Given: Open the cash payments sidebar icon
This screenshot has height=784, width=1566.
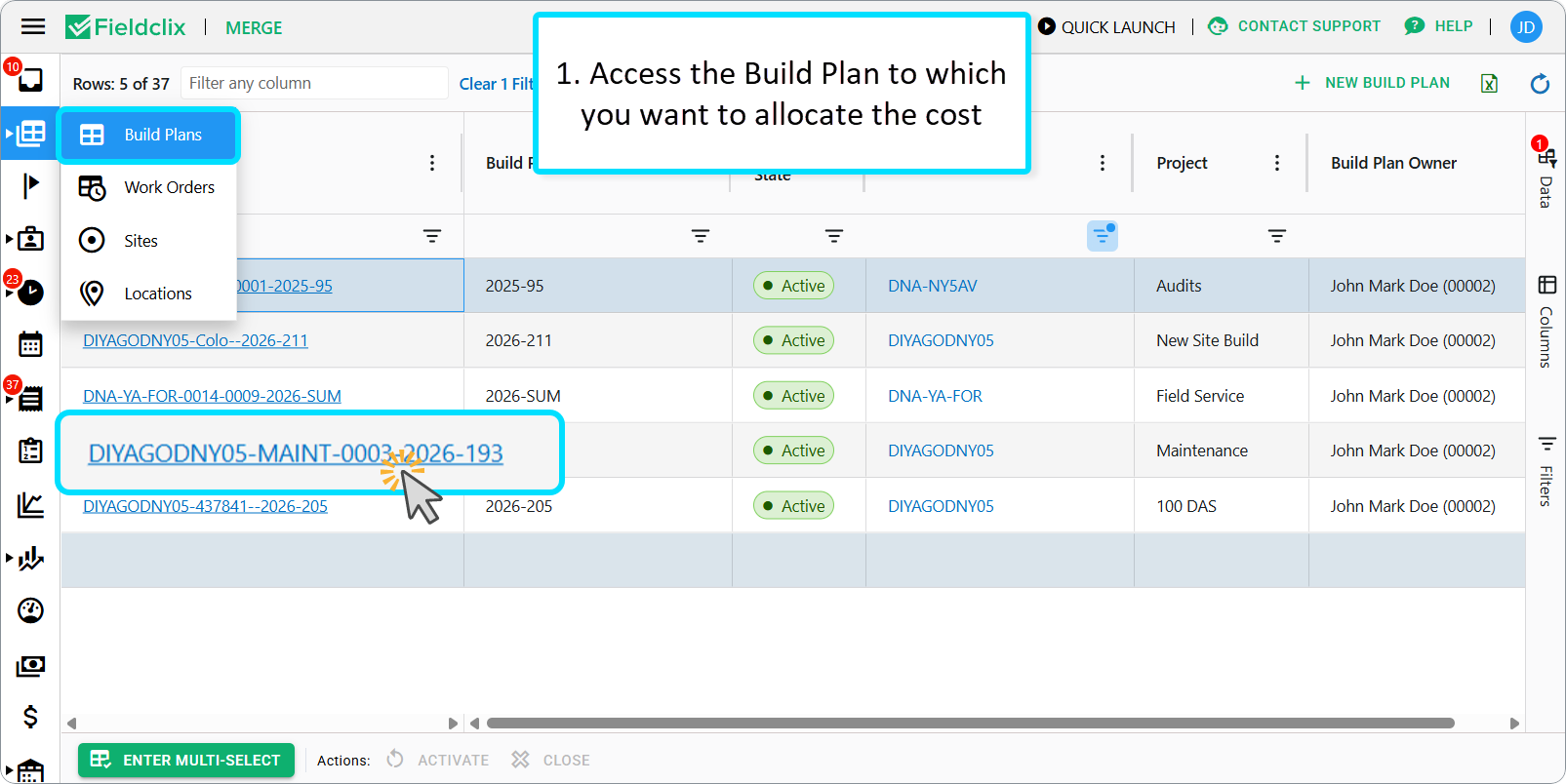Looking at the screenshot, I should tap(31, 666).
